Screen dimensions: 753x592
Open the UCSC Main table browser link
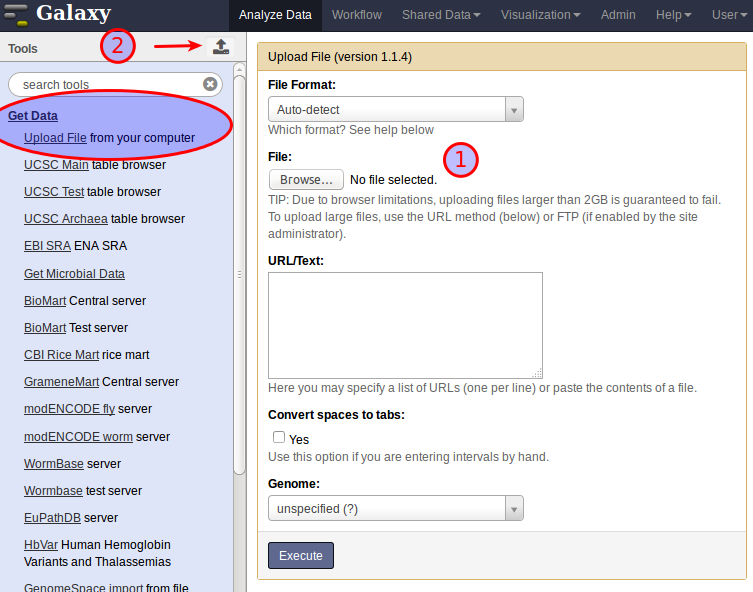coord(56,165)
